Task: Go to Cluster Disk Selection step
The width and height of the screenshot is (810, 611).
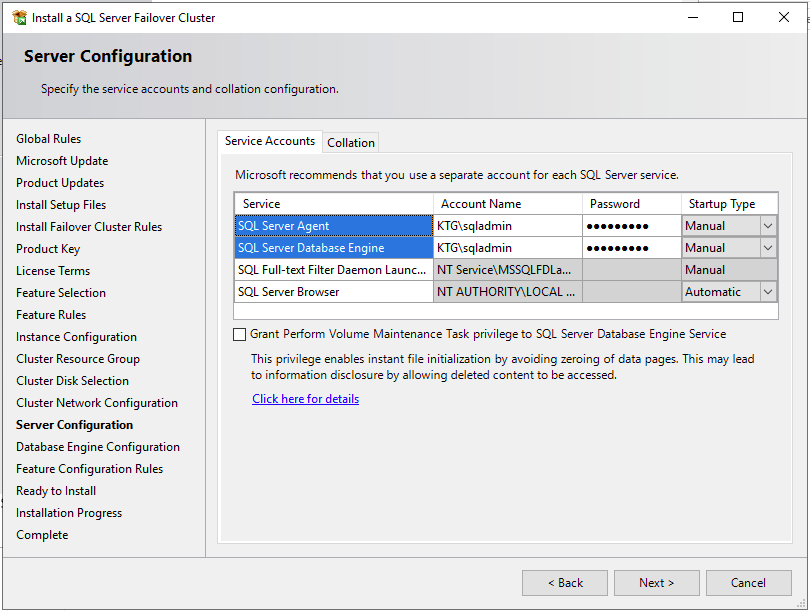Action: pos(72,381)
